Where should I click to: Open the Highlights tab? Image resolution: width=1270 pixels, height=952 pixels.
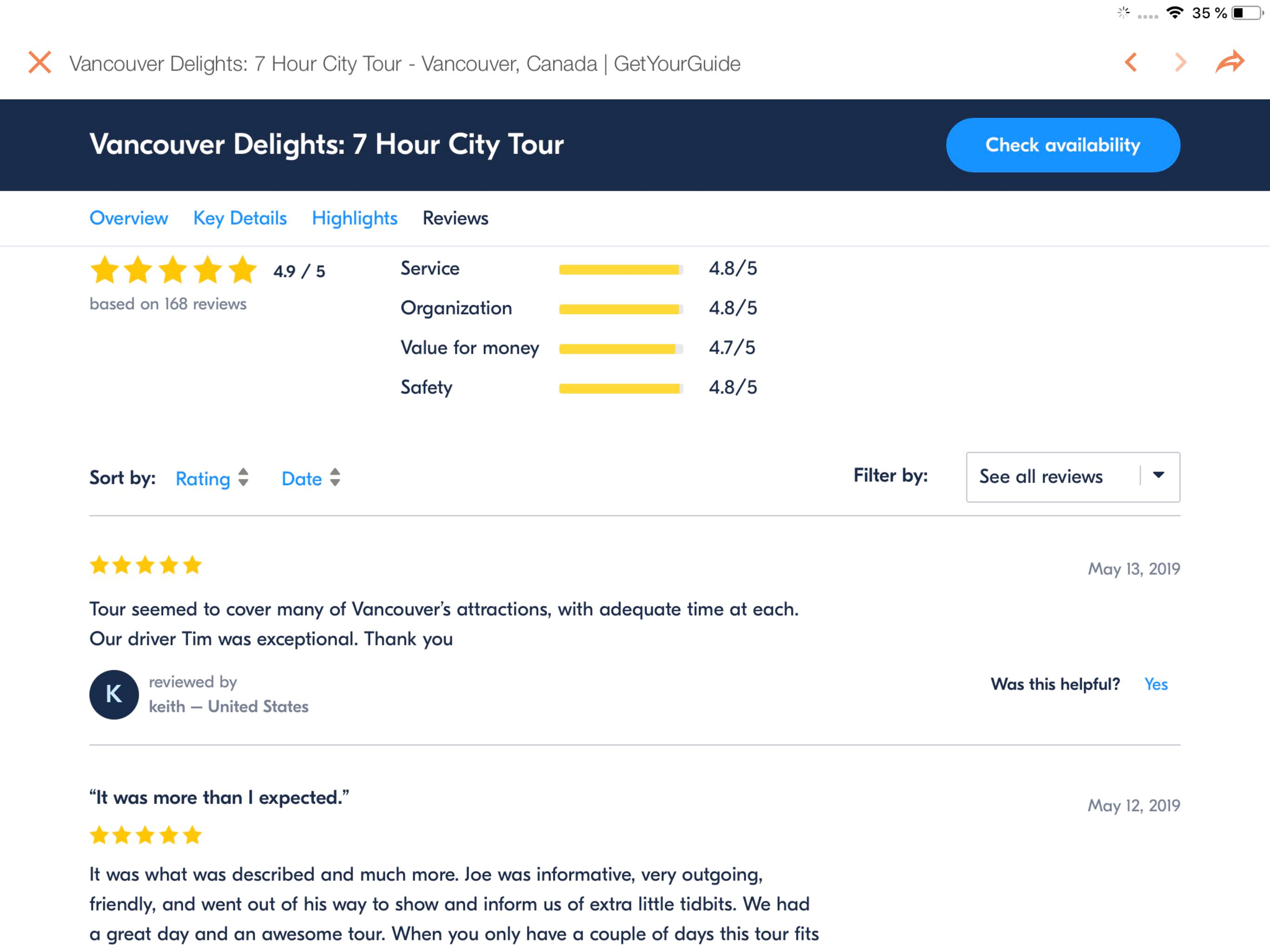tap(355, 218)
